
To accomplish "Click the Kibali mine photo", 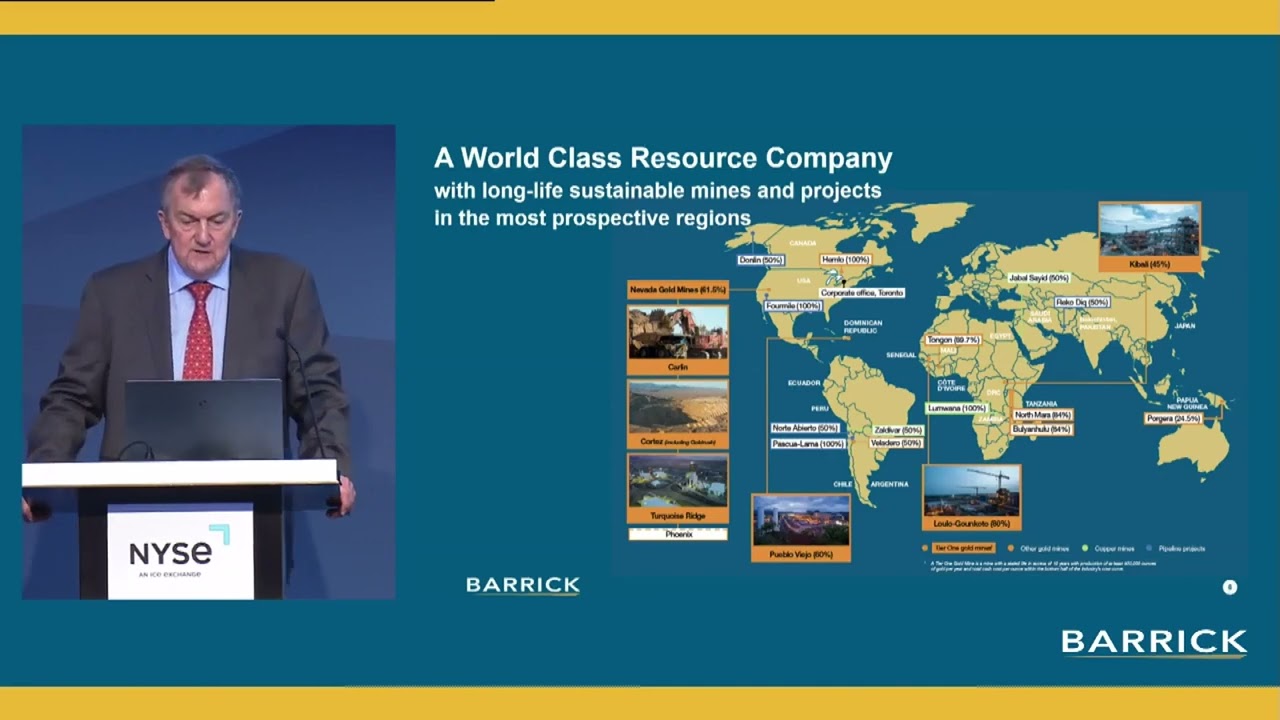I will point(1149,230).
